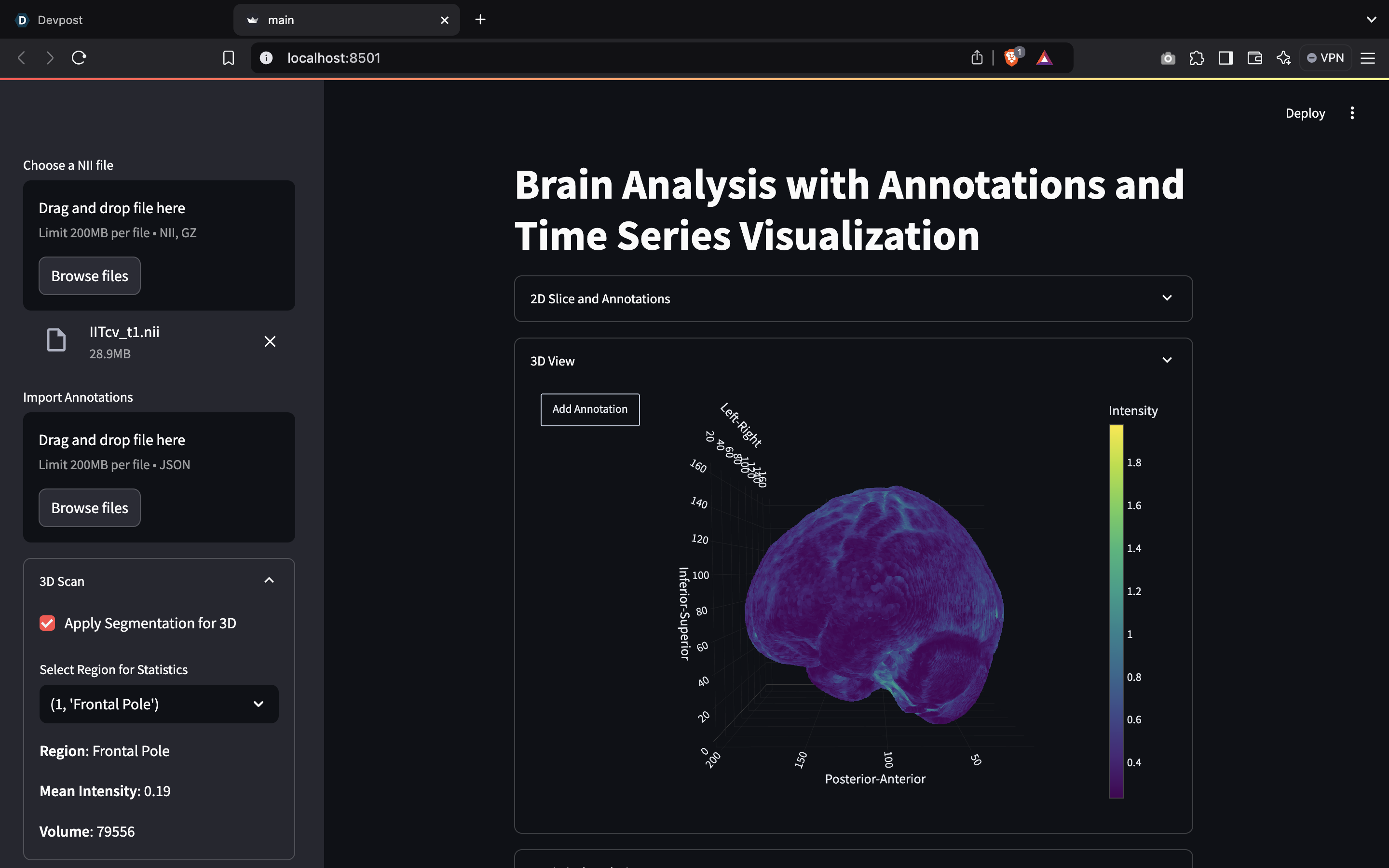1389x868 pixels.
Task: Switch to the Devpost tab
Action: pyautogui.click(x=60, y=20)
